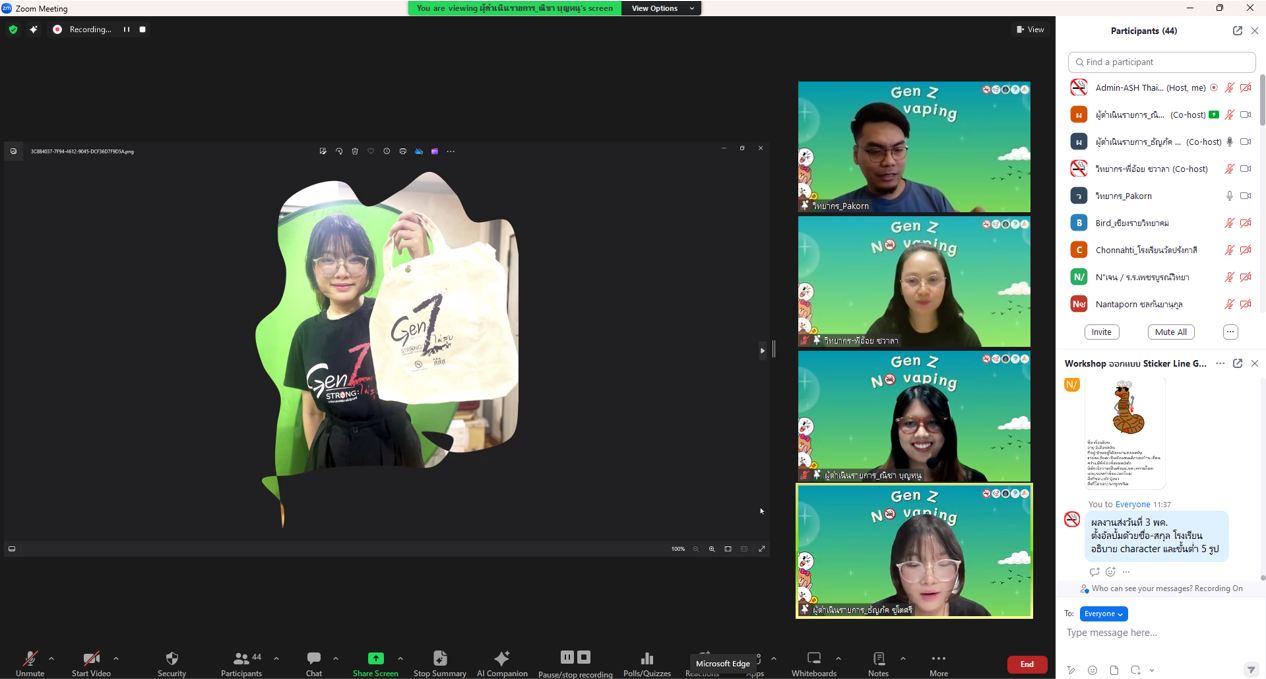The image size is (1266, 679).
Task: Toggle mute for participant Nantaporn
Action: point(1230,304)
